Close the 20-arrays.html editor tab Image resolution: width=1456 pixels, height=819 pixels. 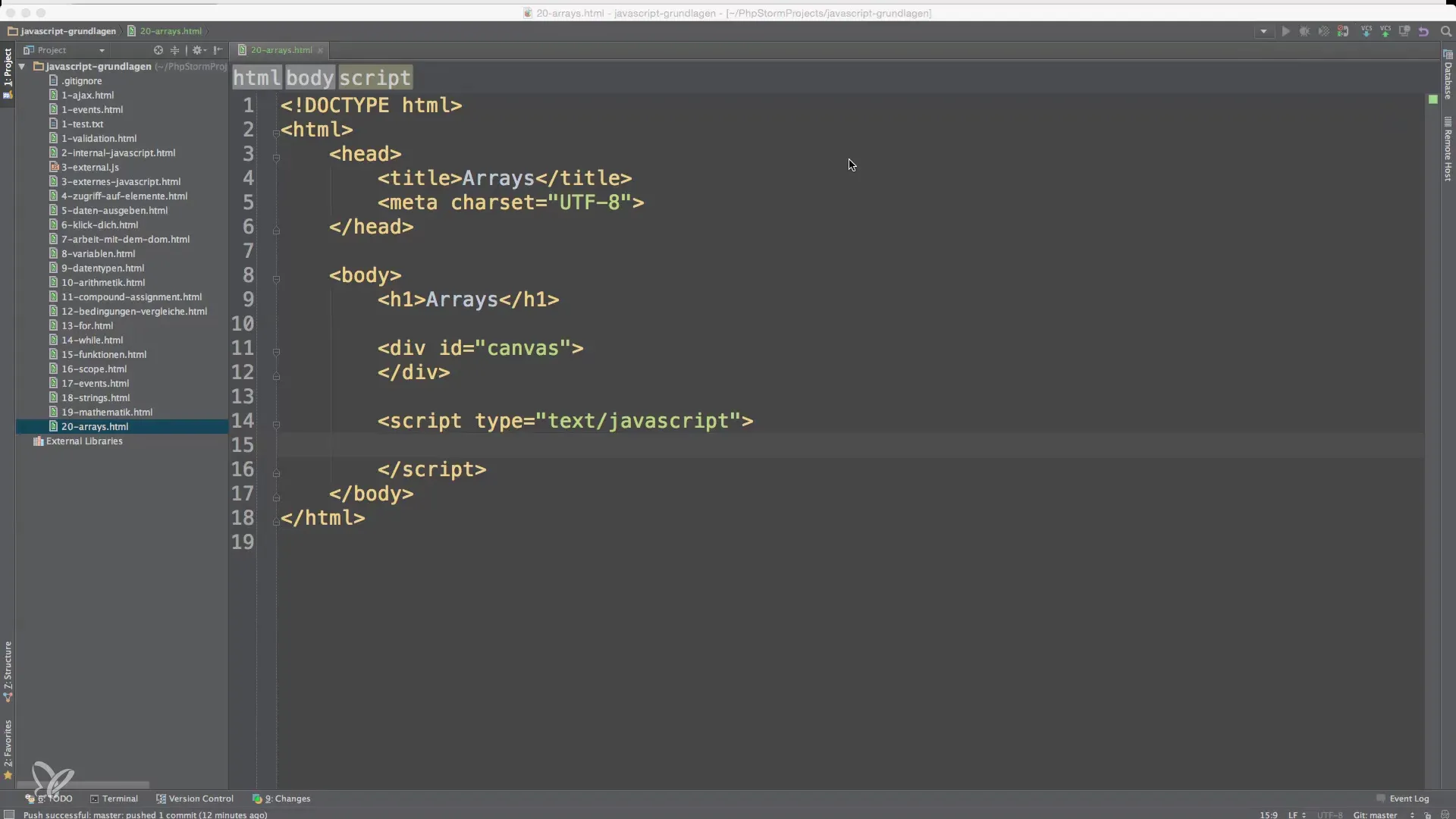pos(320,50)
